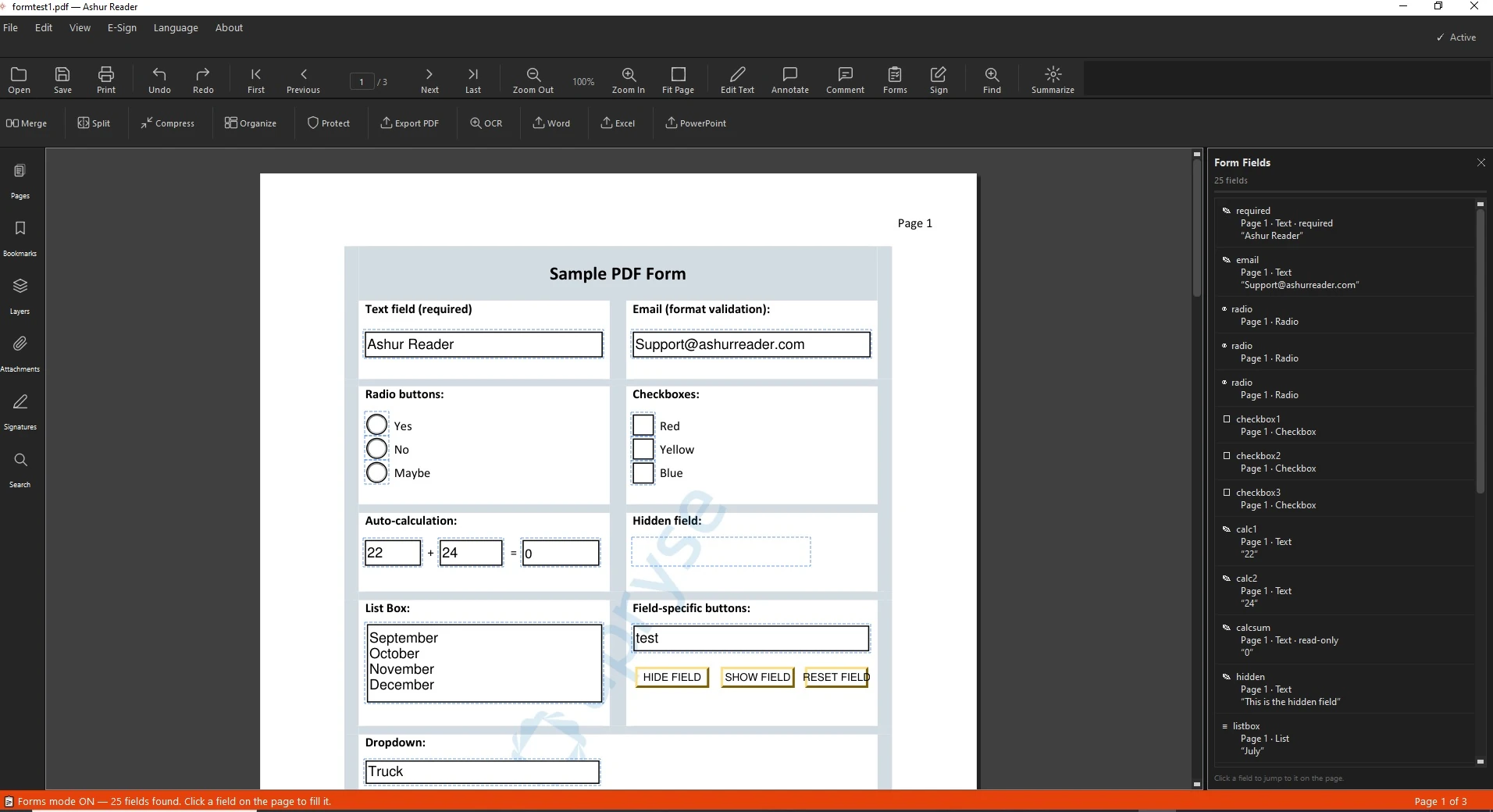Screen dimensions: 1493x812
Task: Open the Sign tool
Action: (x=939, y=80)
